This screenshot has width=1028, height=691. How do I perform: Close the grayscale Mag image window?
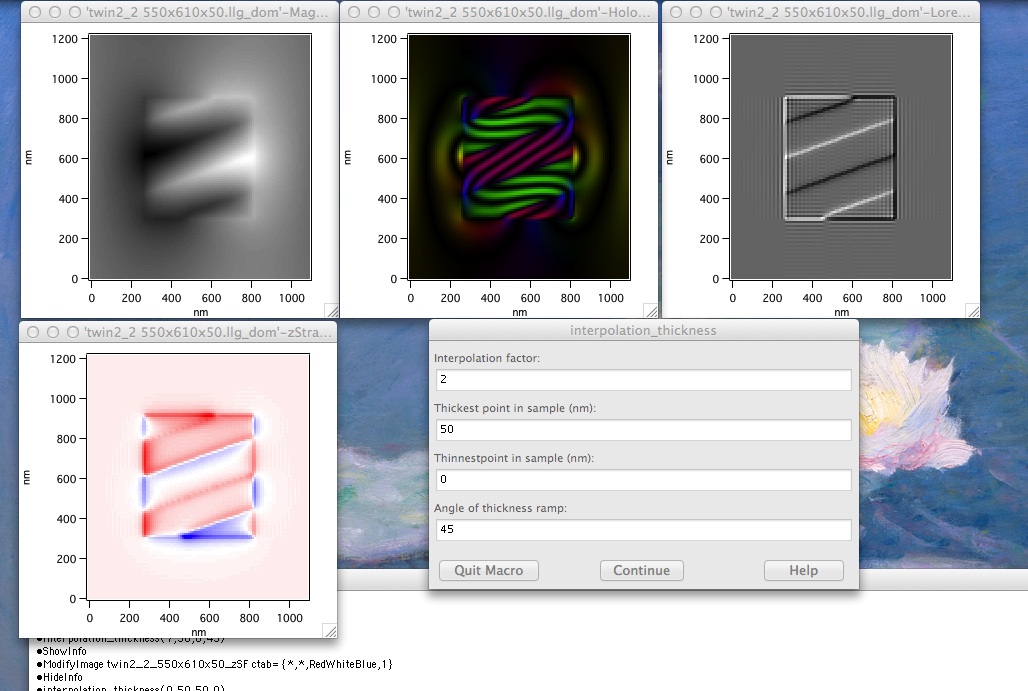33,12
